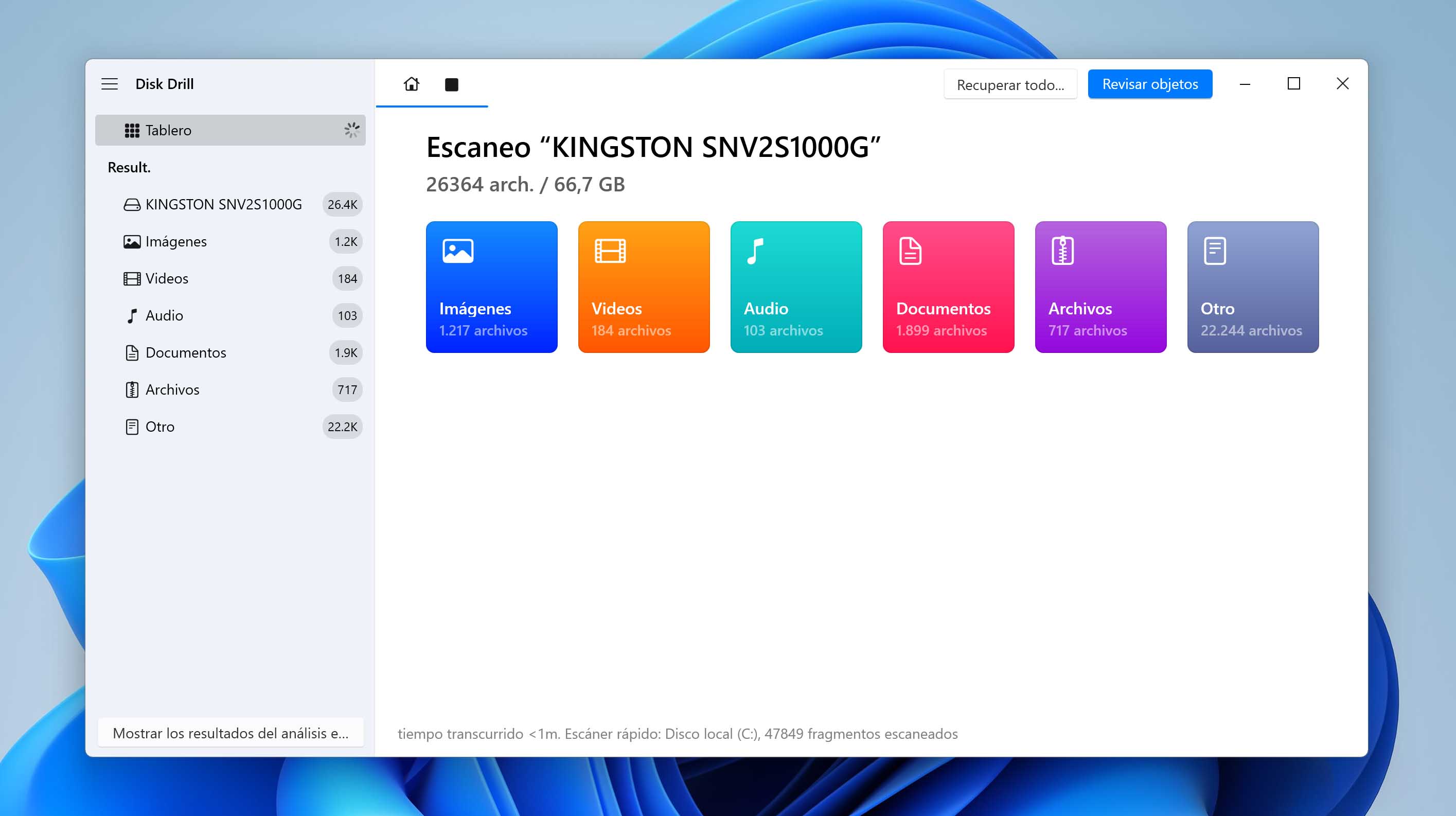Click the loading spinner icon in the Tablero row
Image resolution: width=1456 pixels, height=816 pixels.
tap(351, 131)
